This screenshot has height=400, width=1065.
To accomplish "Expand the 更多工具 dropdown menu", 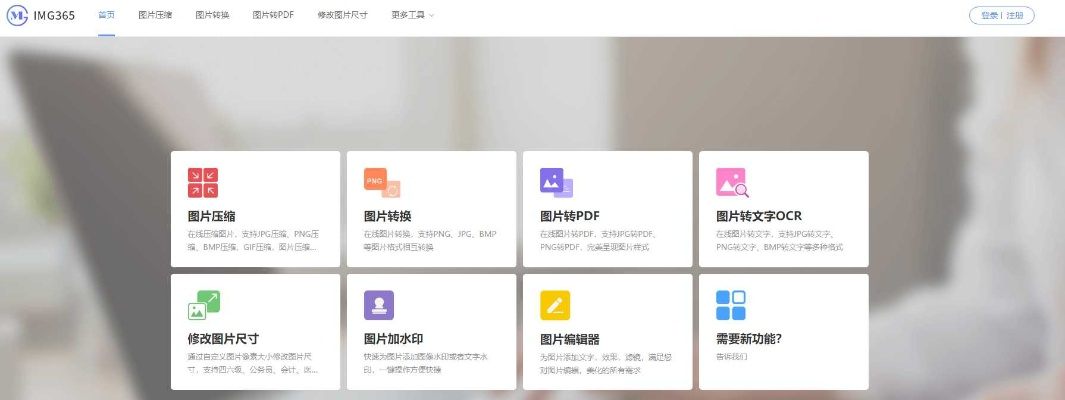I will 412,15.
